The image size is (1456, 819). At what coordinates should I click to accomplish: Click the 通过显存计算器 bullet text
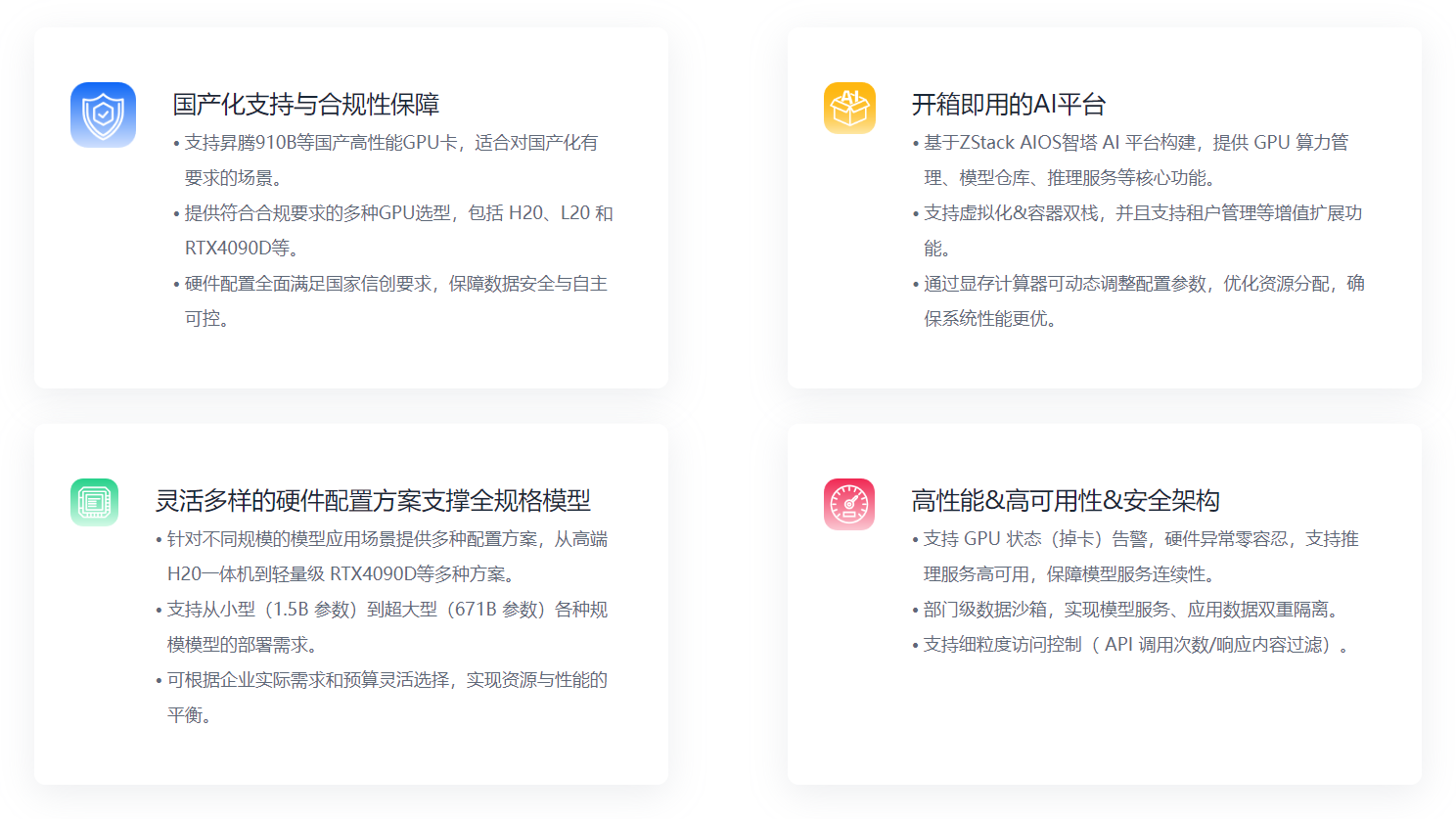[x=1143, y=284]
